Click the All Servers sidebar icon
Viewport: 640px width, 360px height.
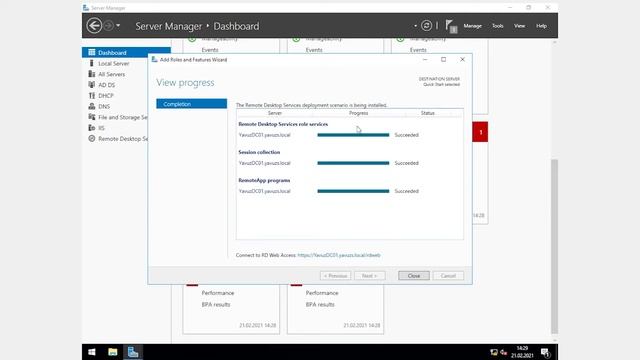pos(92,74)
